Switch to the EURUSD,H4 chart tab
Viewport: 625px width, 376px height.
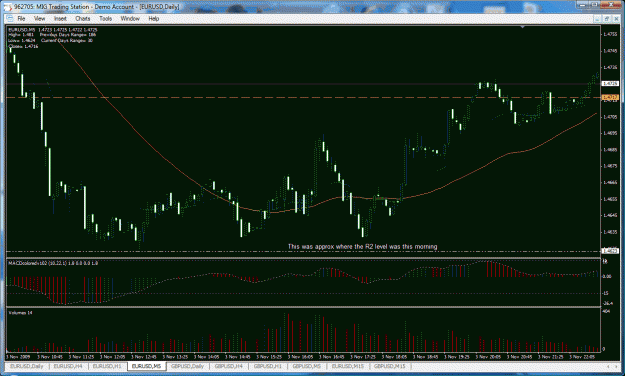tap(68, 366)
